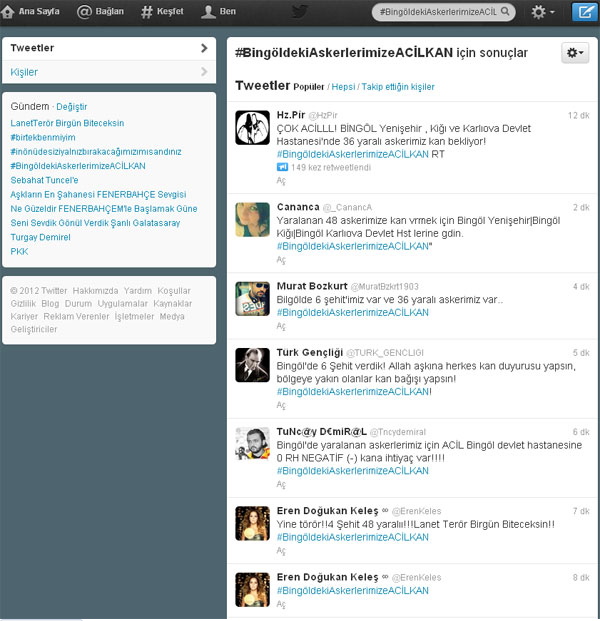Switch to Takip ettiğin kişiler filter
Screen dimensions: 600x621
(398, 87)
